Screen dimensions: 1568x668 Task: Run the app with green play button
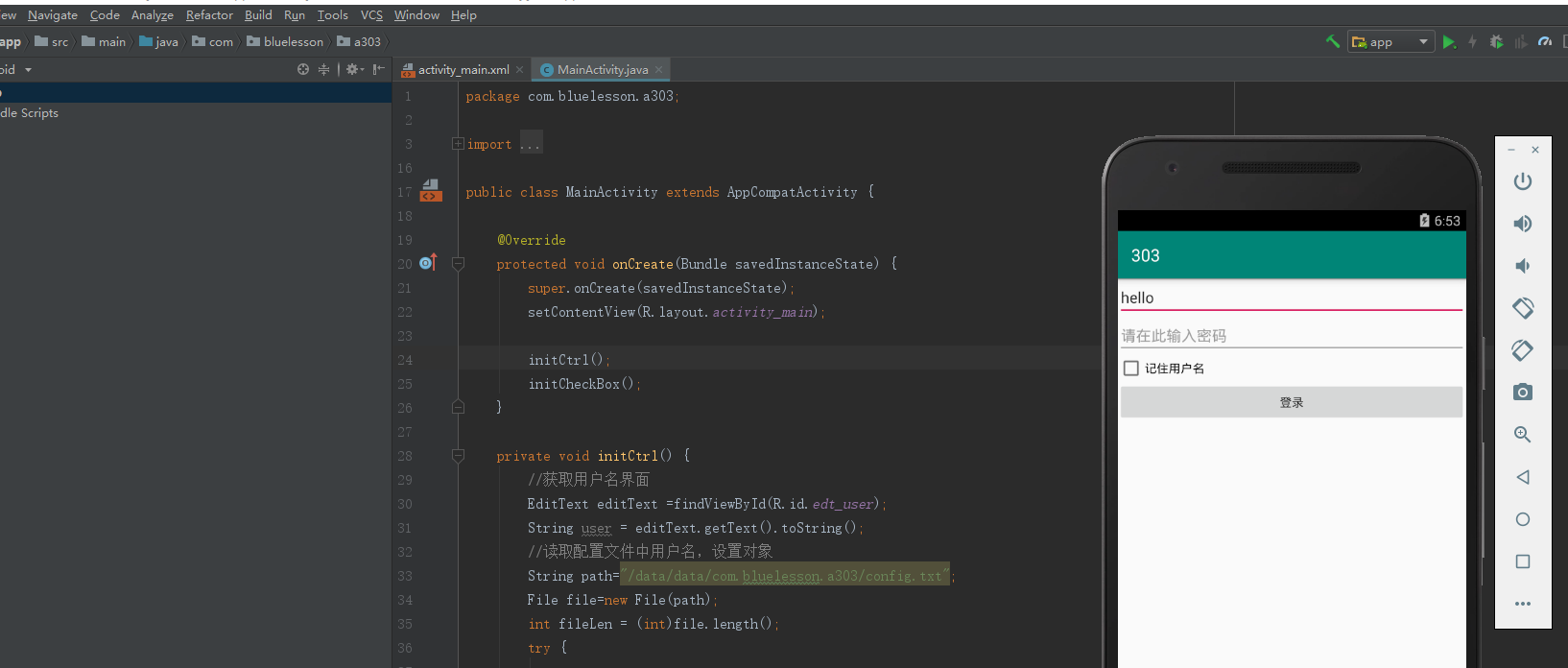[1449, 42]
